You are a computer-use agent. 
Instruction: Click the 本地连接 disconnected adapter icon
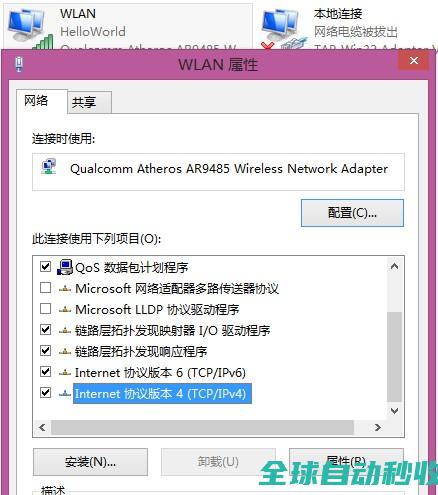tap(284, 29)
